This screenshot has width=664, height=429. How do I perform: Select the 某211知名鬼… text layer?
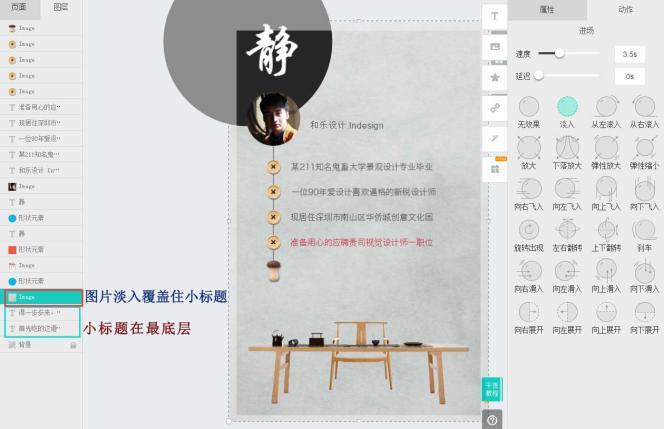41,155
